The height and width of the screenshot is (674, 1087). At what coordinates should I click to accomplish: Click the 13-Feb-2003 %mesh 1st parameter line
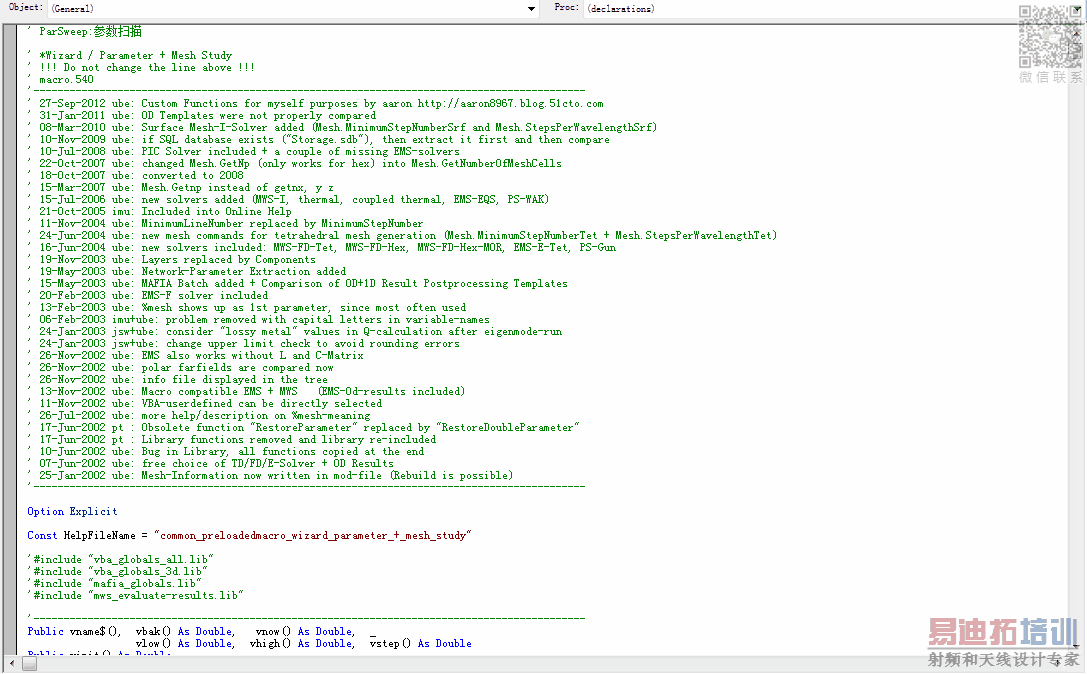point(247,307)
